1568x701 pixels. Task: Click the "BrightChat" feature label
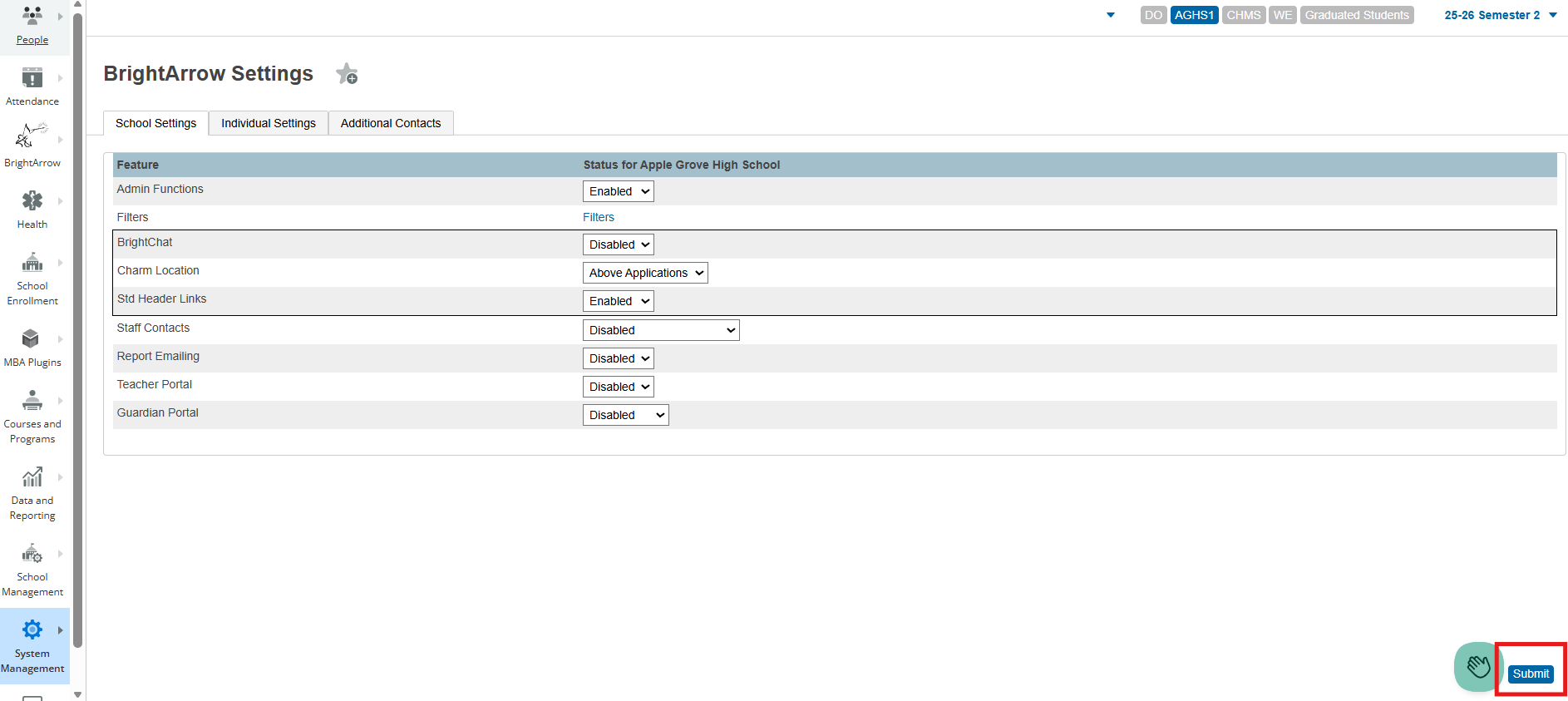tap(145, 242)
